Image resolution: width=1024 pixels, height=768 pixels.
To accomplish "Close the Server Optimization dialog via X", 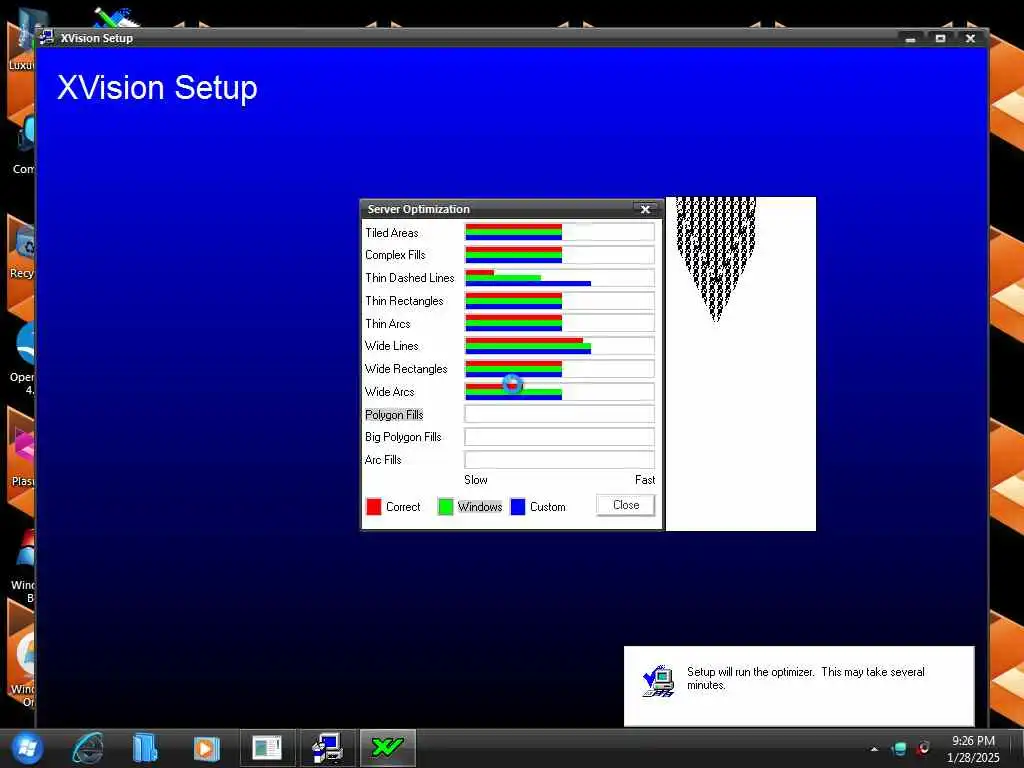I will [645, 209].
